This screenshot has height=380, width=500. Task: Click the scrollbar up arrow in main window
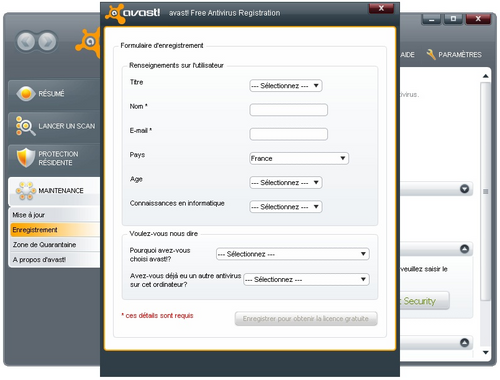pyautogui.click(x=486, y=76)
